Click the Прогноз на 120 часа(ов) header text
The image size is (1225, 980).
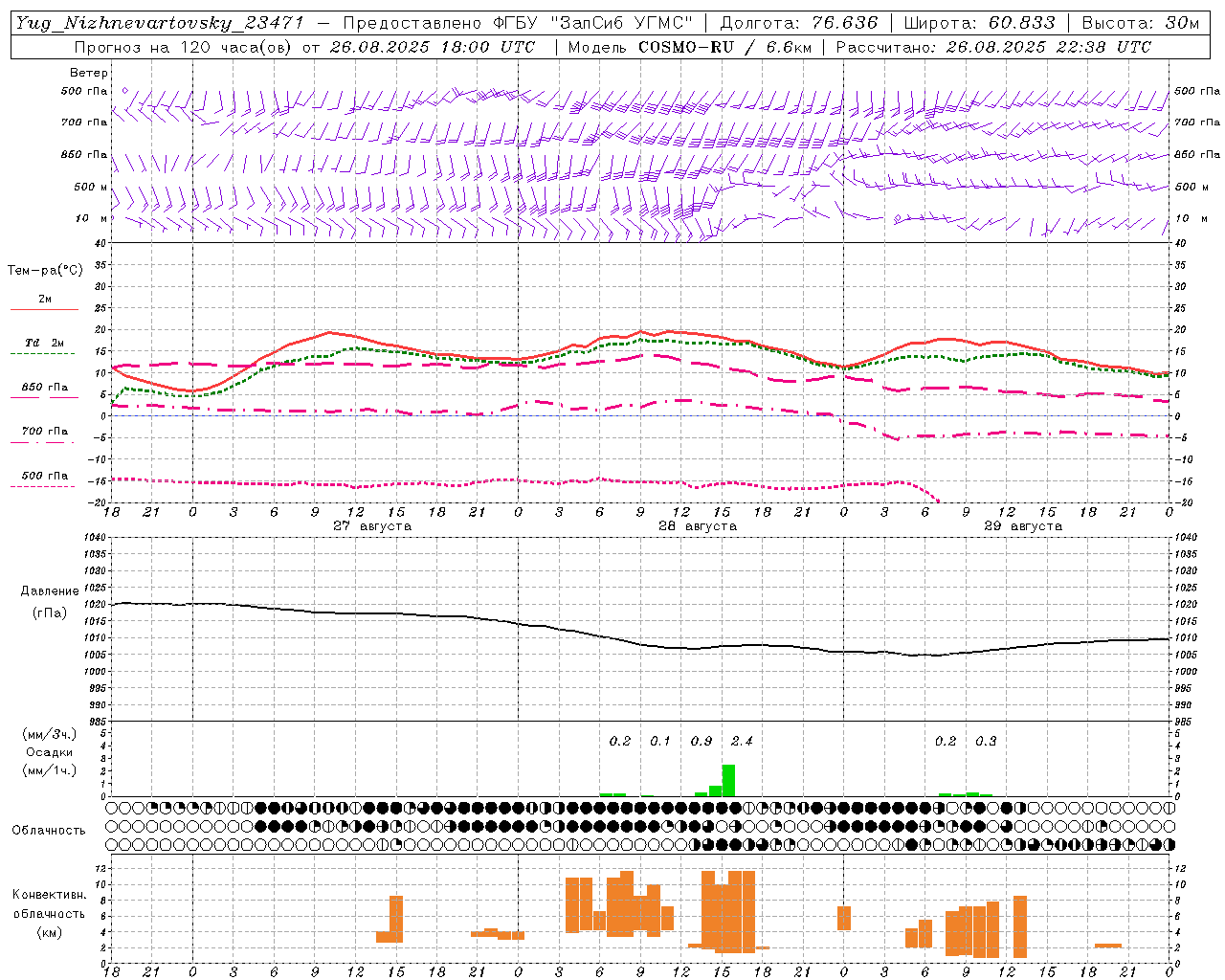pos(304,47)
